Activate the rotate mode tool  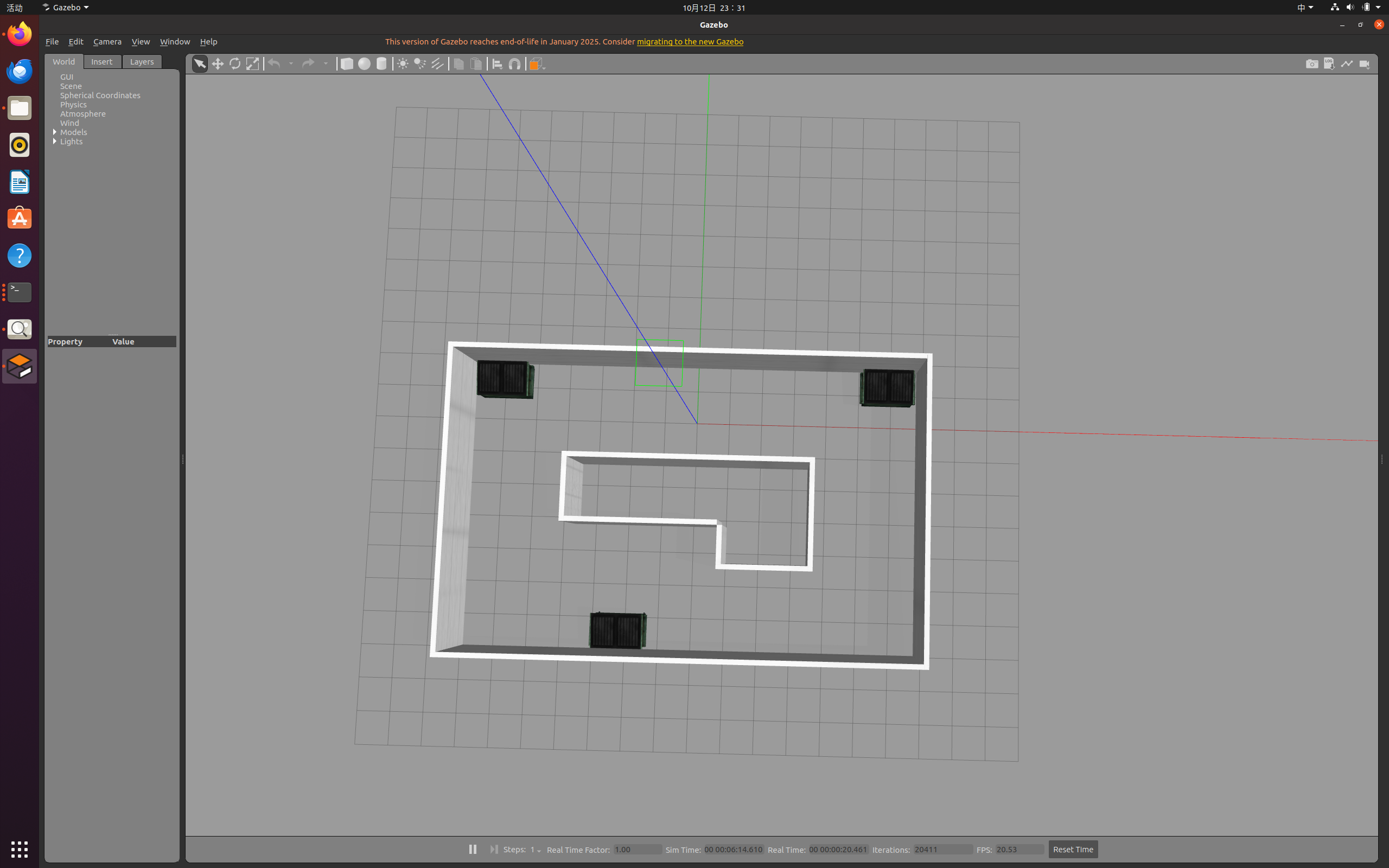pyautogui.click(x=235, y=63)
